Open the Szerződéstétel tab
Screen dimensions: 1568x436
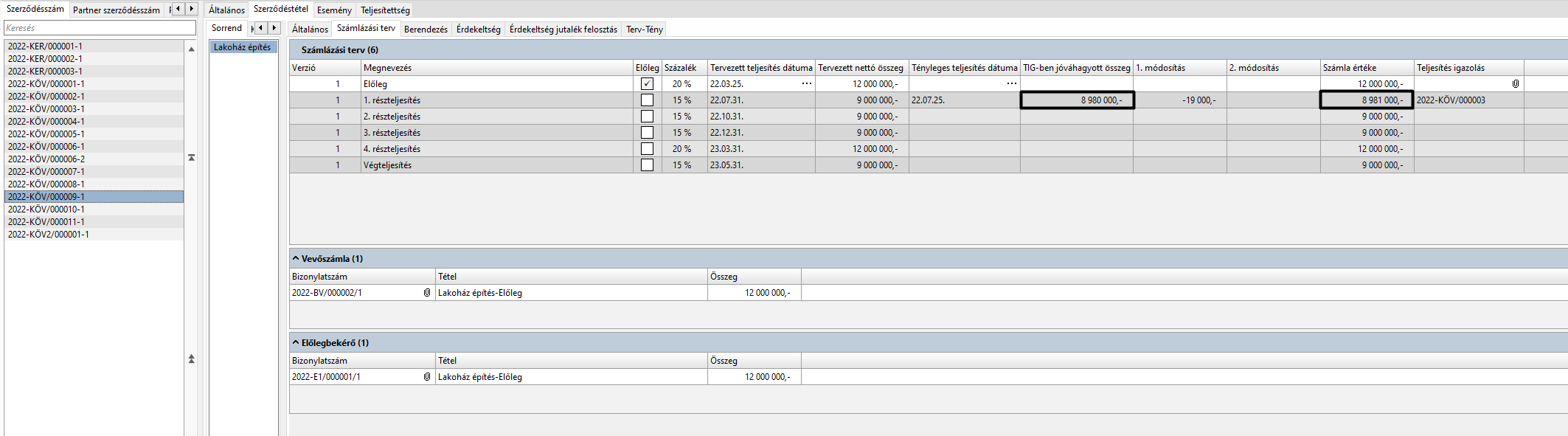pyautogui.click(x=281, y=9)
